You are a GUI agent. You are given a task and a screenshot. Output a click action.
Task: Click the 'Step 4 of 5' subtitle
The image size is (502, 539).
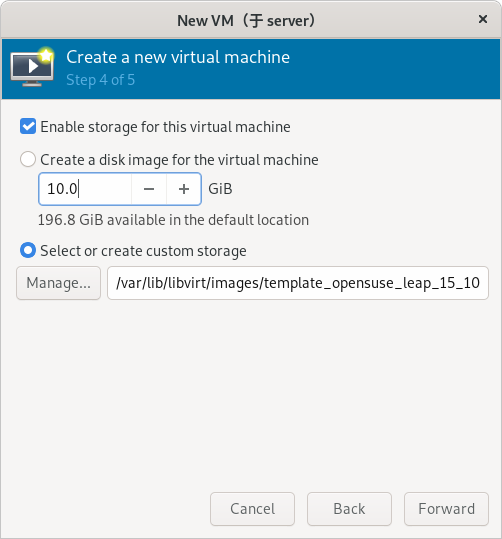[x=100, y=80]
